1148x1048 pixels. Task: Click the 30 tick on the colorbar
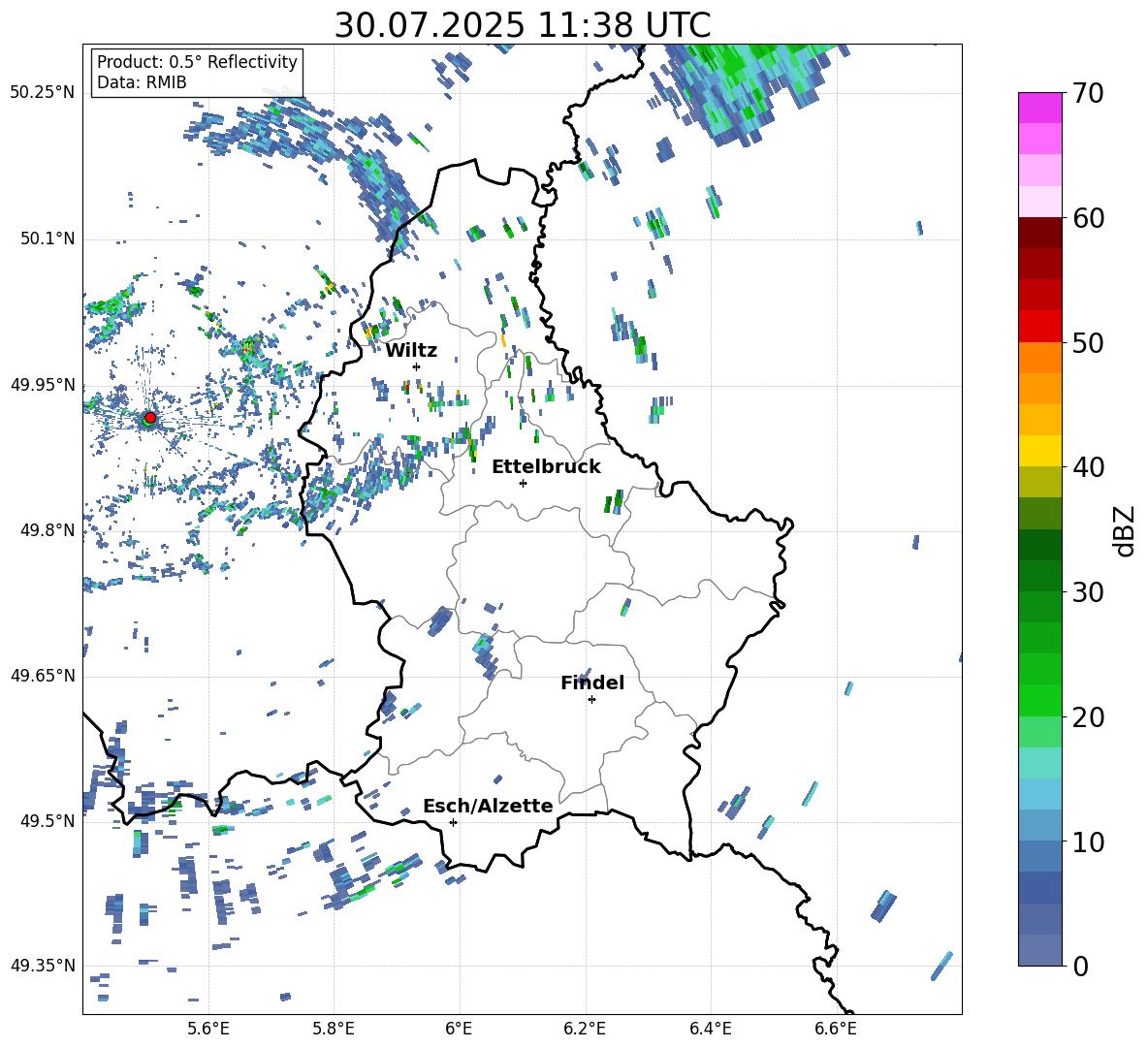click(x=1087, y=592)
